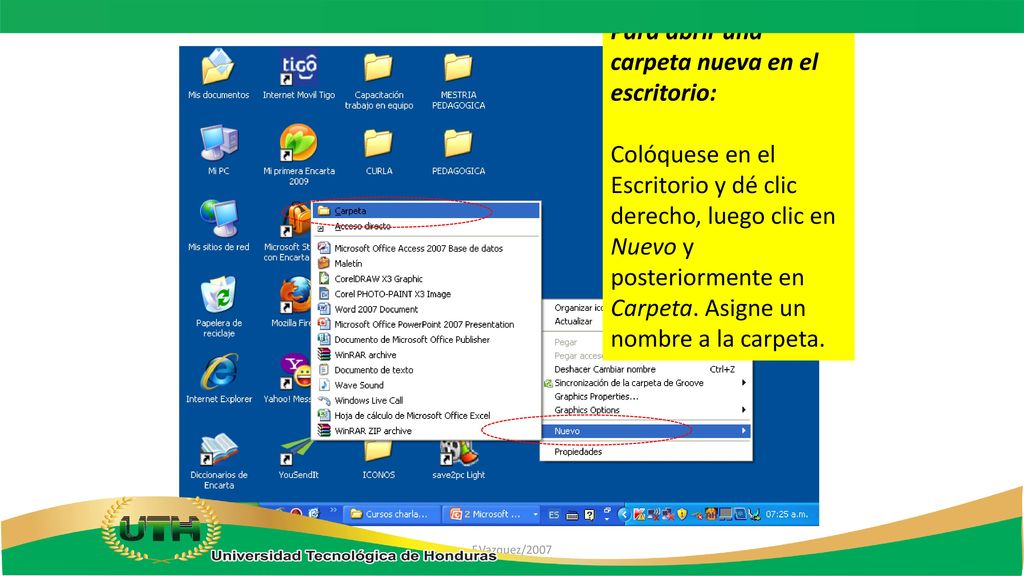This screenshot has width=1024, height=576.
Task: Open the MESTRIA PEDAGOGICA folder
Action: click(458, 80)
